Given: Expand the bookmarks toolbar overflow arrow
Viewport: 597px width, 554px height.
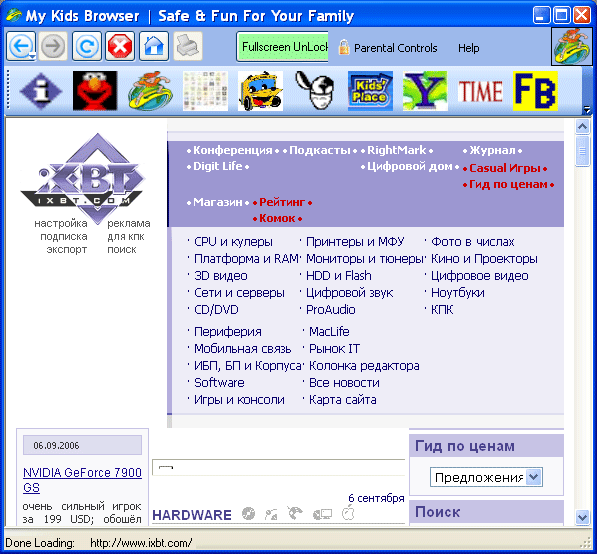Looking at the screenshot, I should click(x=587, y=110).
